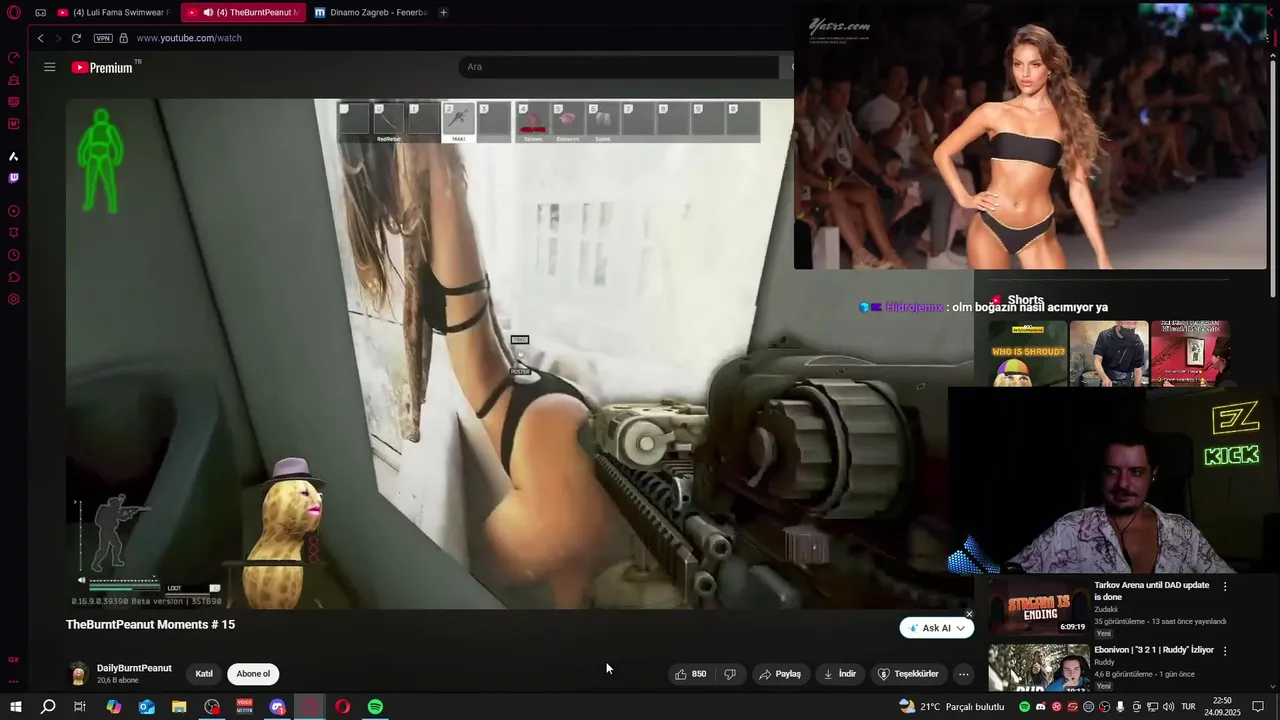Click the Abone ol subscribe button
This screenshot has width=1280, height=720.
coord(253,674)
